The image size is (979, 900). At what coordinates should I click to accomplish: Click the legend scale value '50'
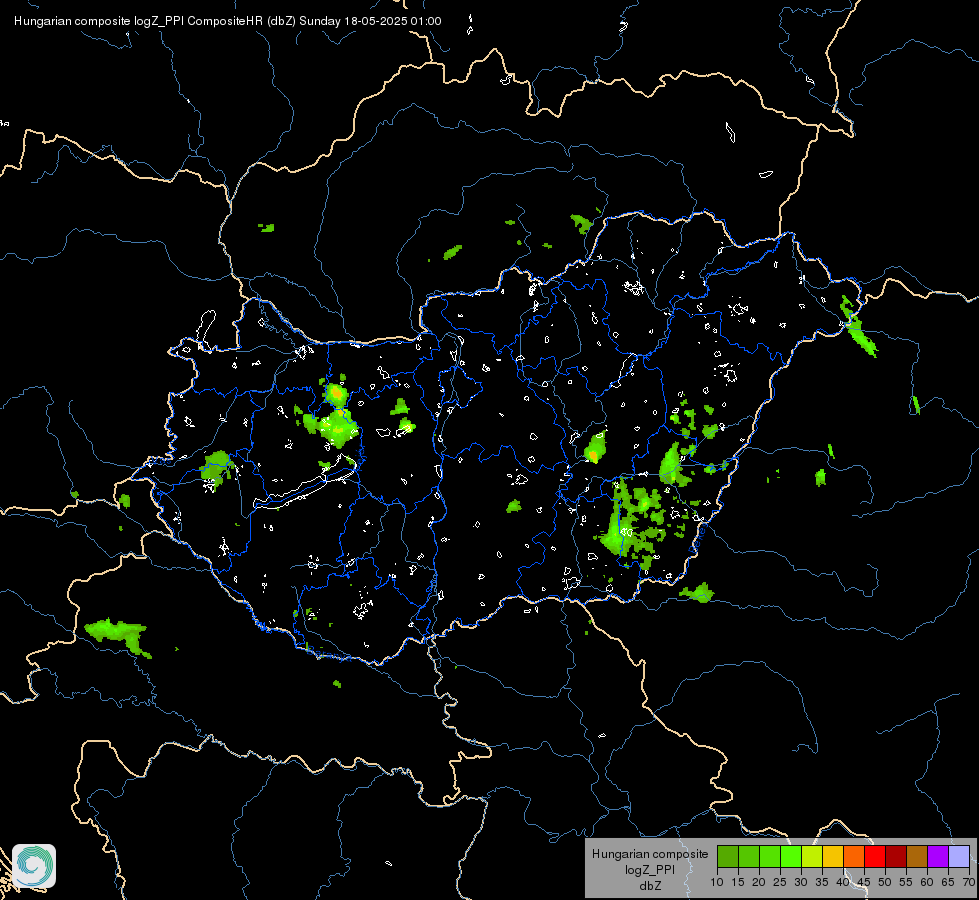click(x=885, y=883)
